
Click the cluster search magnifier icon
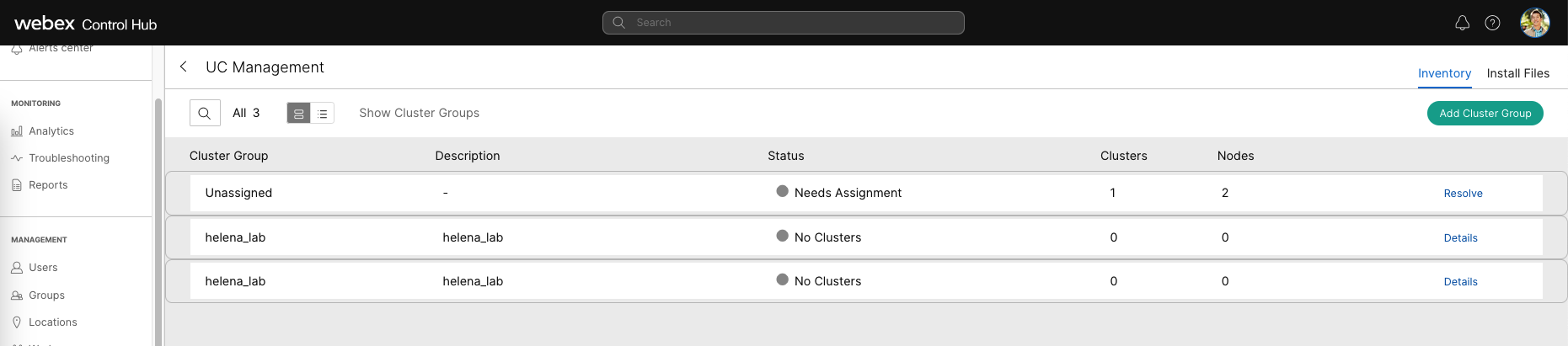205,113
